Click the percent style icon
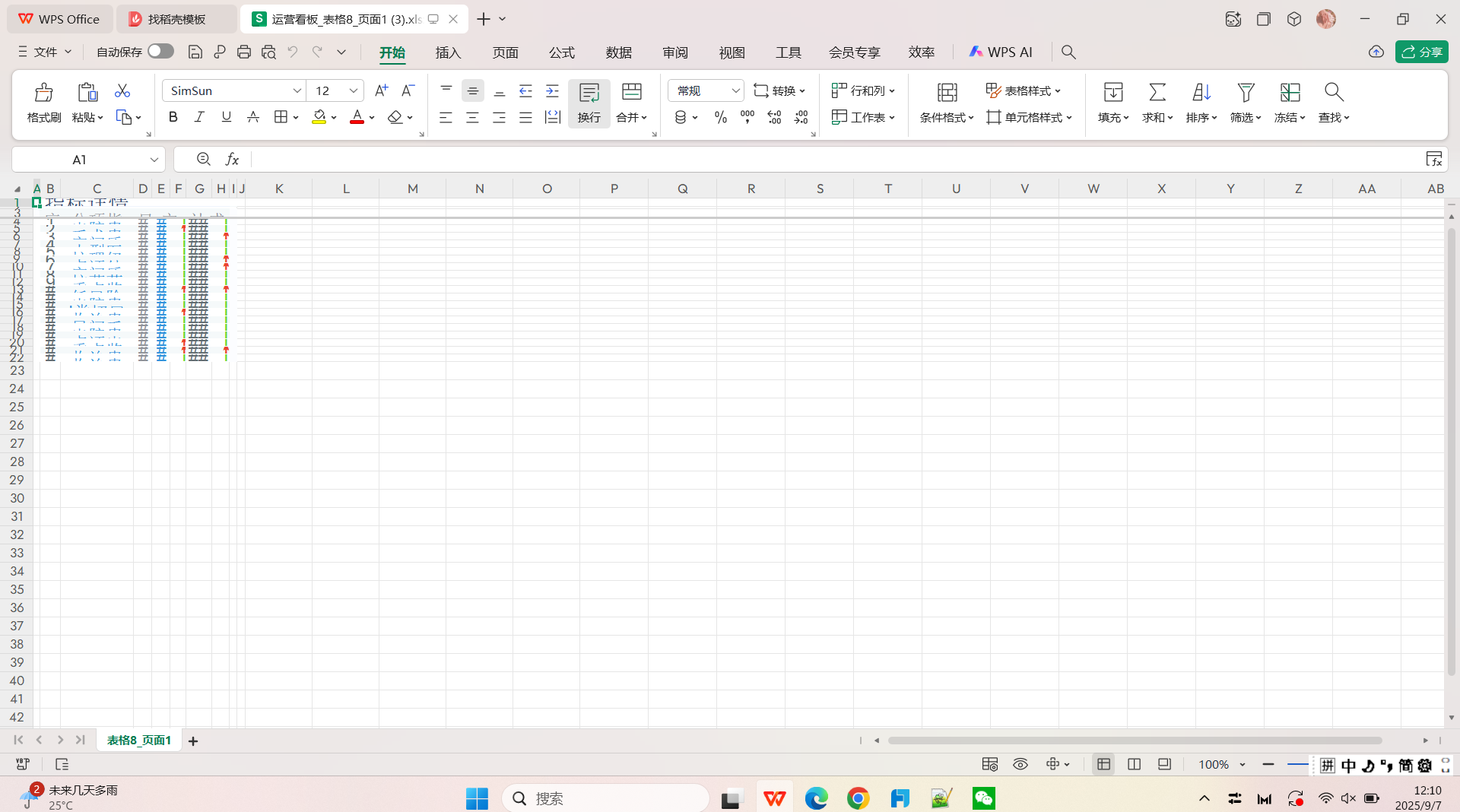Screen dimensions: 1460x812 coord(720,117)
